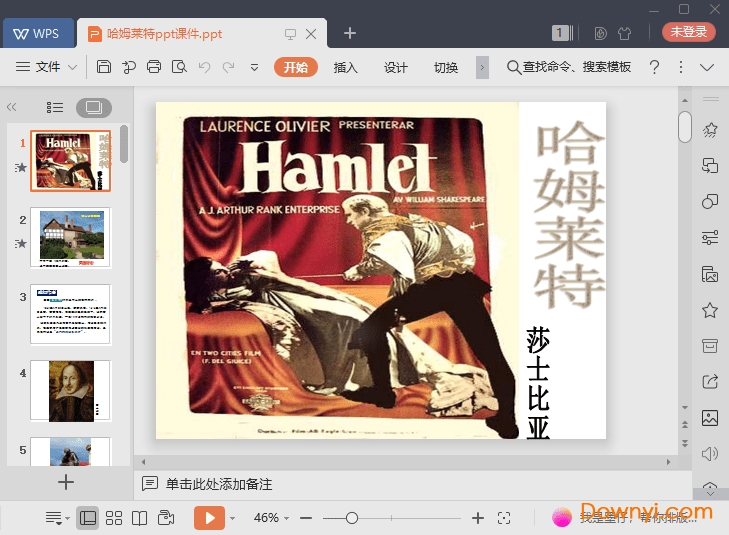Click animation star marker beside slide 2
The width and height of the screenshot is (729, 535).
point(21,243)
